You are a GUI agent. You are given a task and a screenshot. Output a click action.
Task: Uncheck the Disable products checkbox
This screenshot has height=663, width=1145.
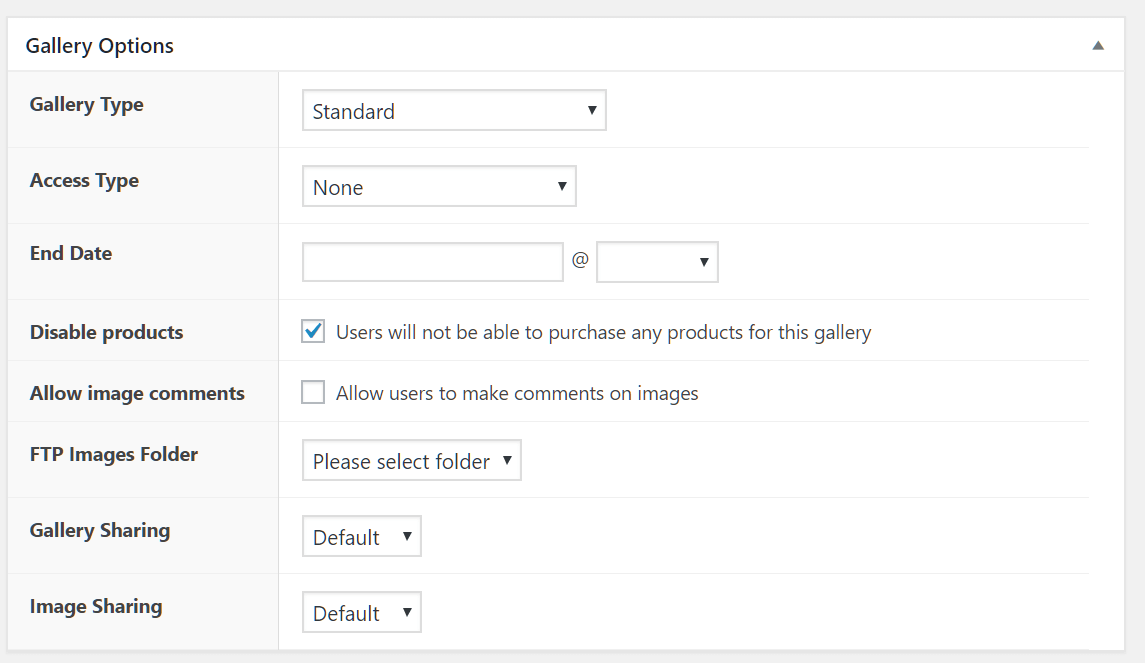pos(314,332)
